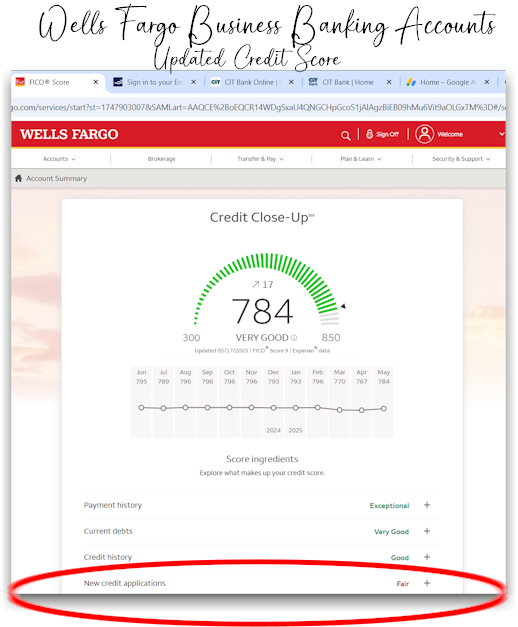Select the Jul 789 chart point
Image resolution: width=518 pixels, height=627 pixels.
[x=163, y=408]
